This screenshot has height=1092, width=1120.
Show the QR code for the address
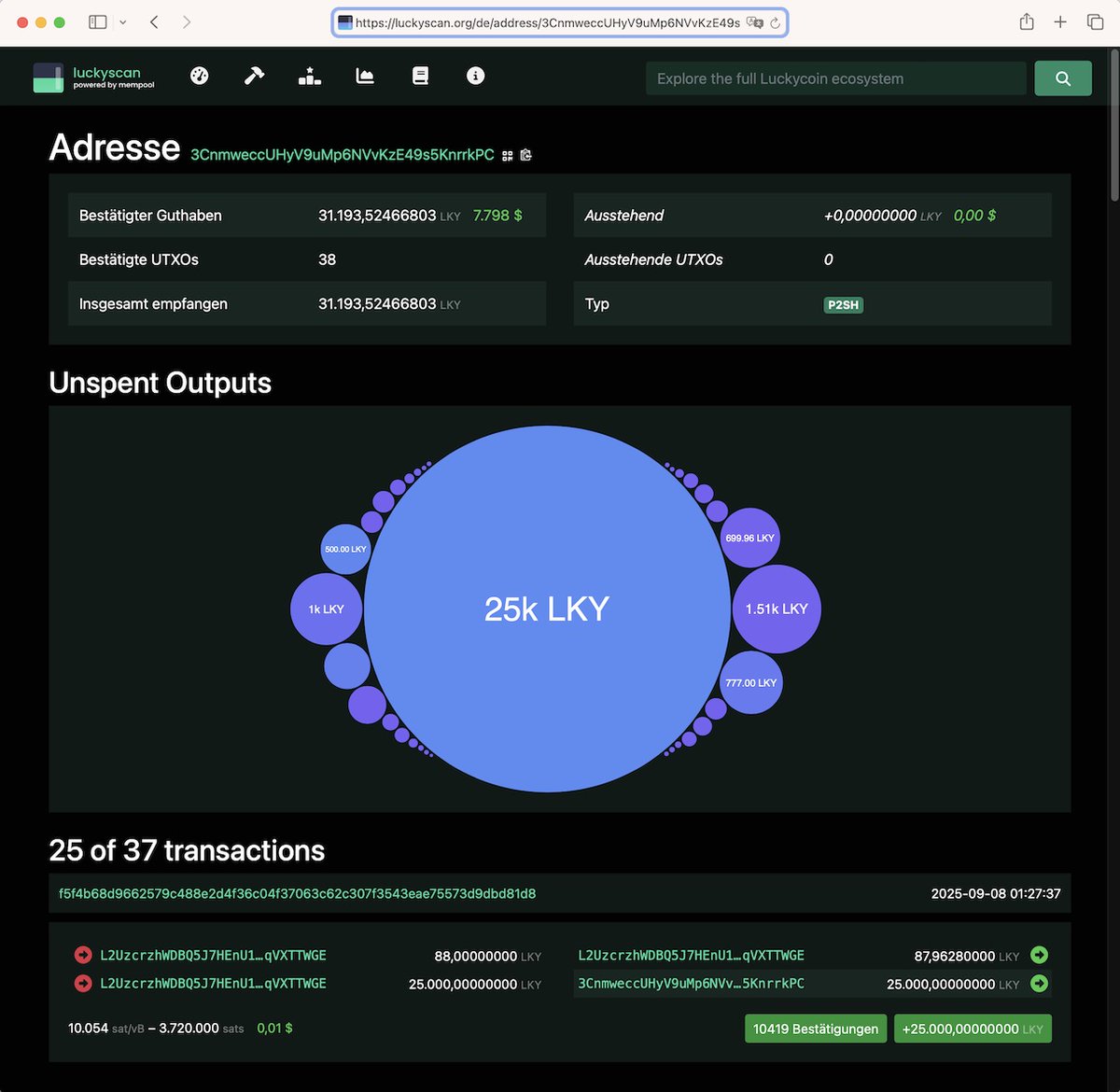507,155
